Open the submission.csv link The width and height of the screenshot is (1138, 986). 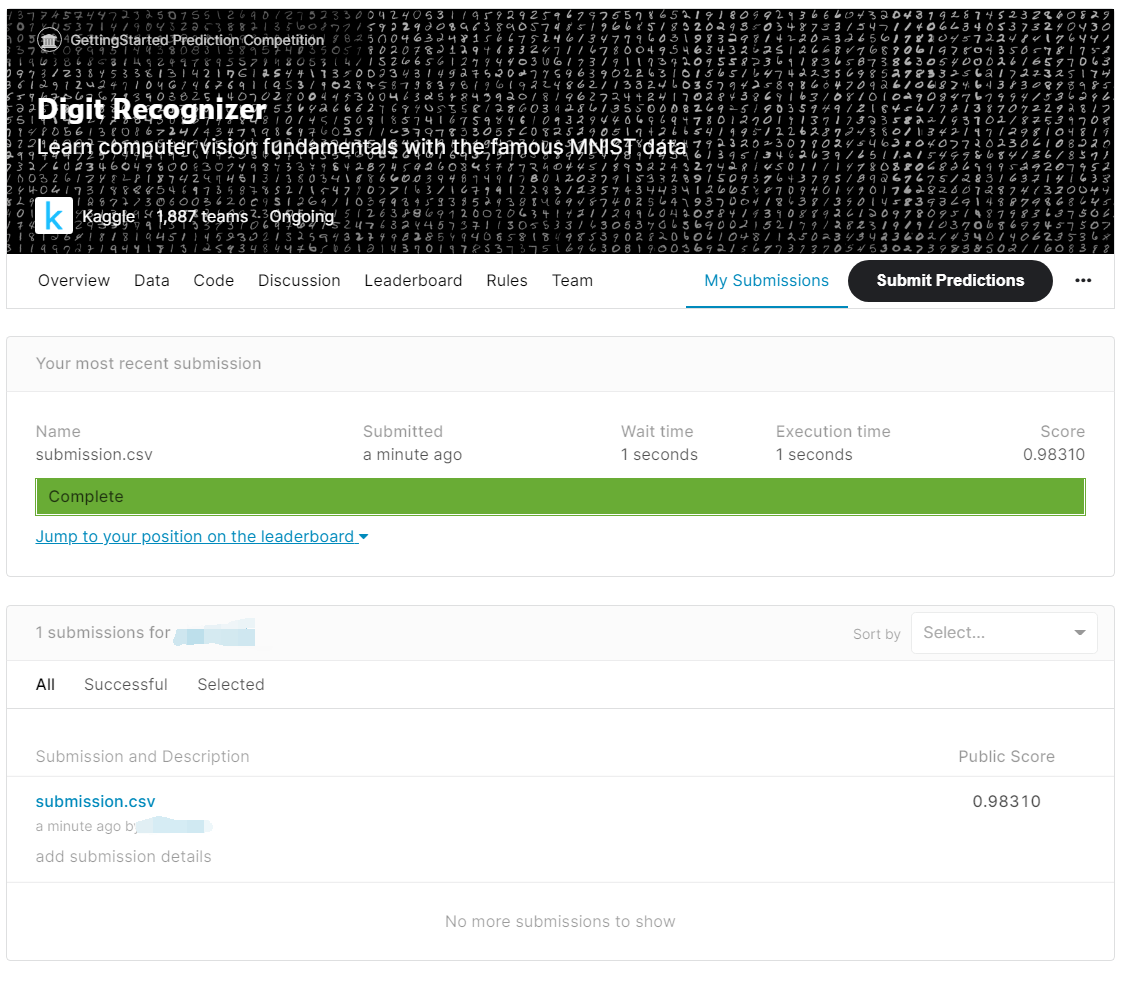[x=95, y=801]
